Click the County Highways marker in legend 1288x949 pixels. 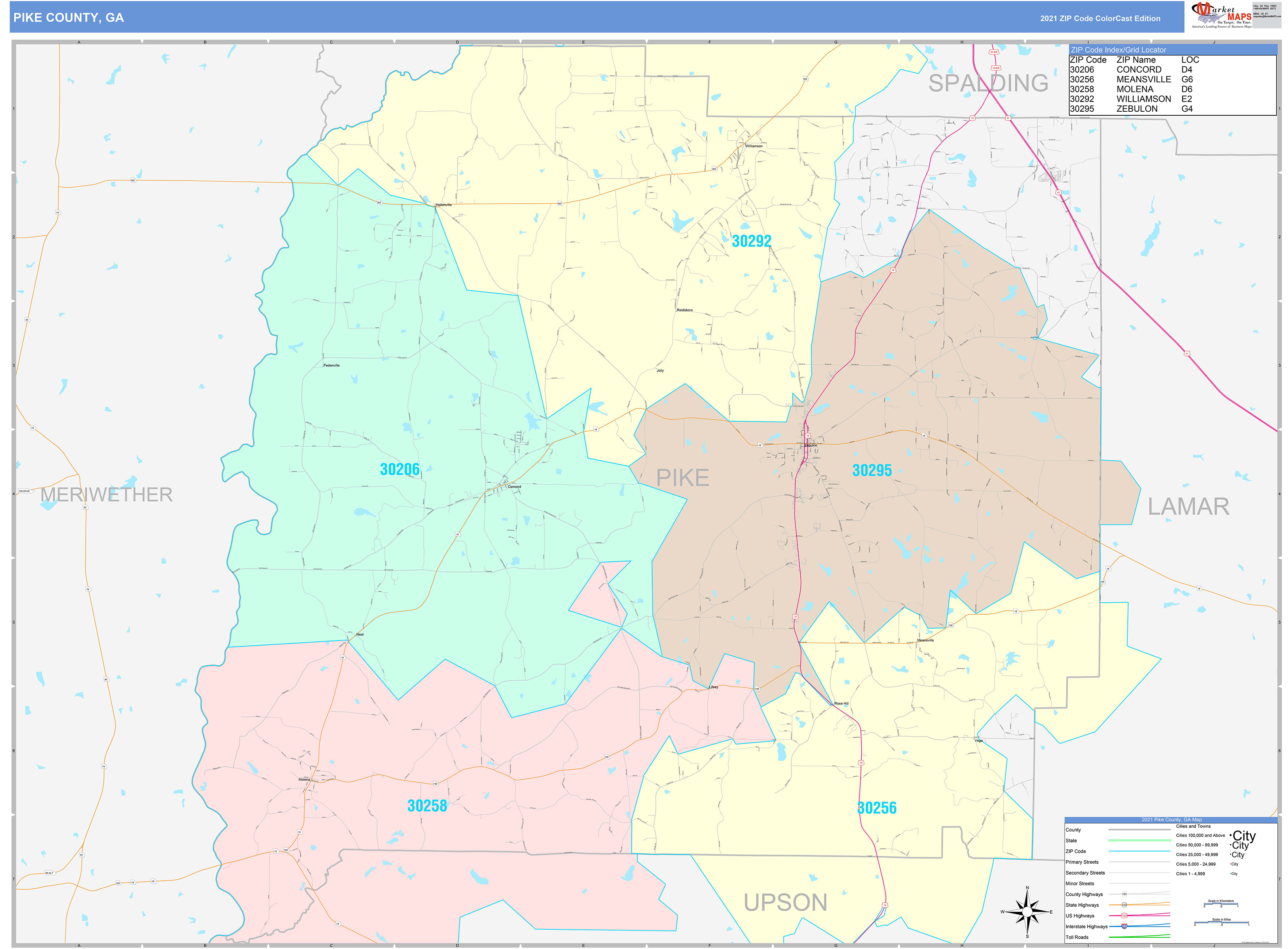(1124, 894)
